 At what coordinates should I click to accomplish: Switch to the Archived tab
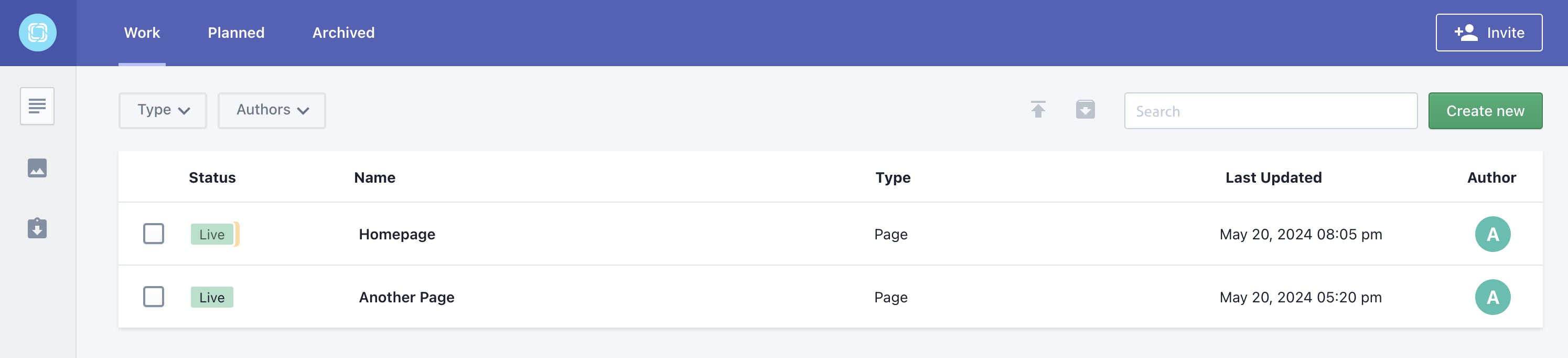[343, 33]
